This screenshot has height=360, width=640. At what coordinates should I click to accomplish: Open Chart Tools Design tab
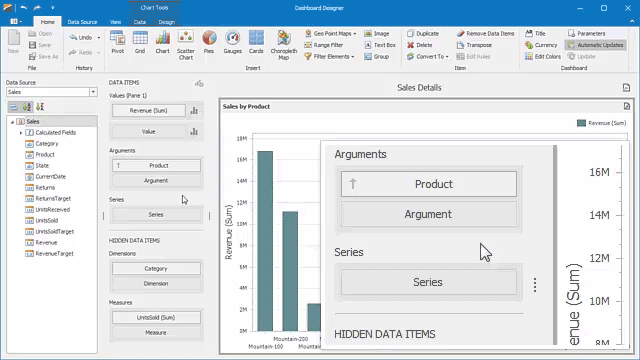166,22
